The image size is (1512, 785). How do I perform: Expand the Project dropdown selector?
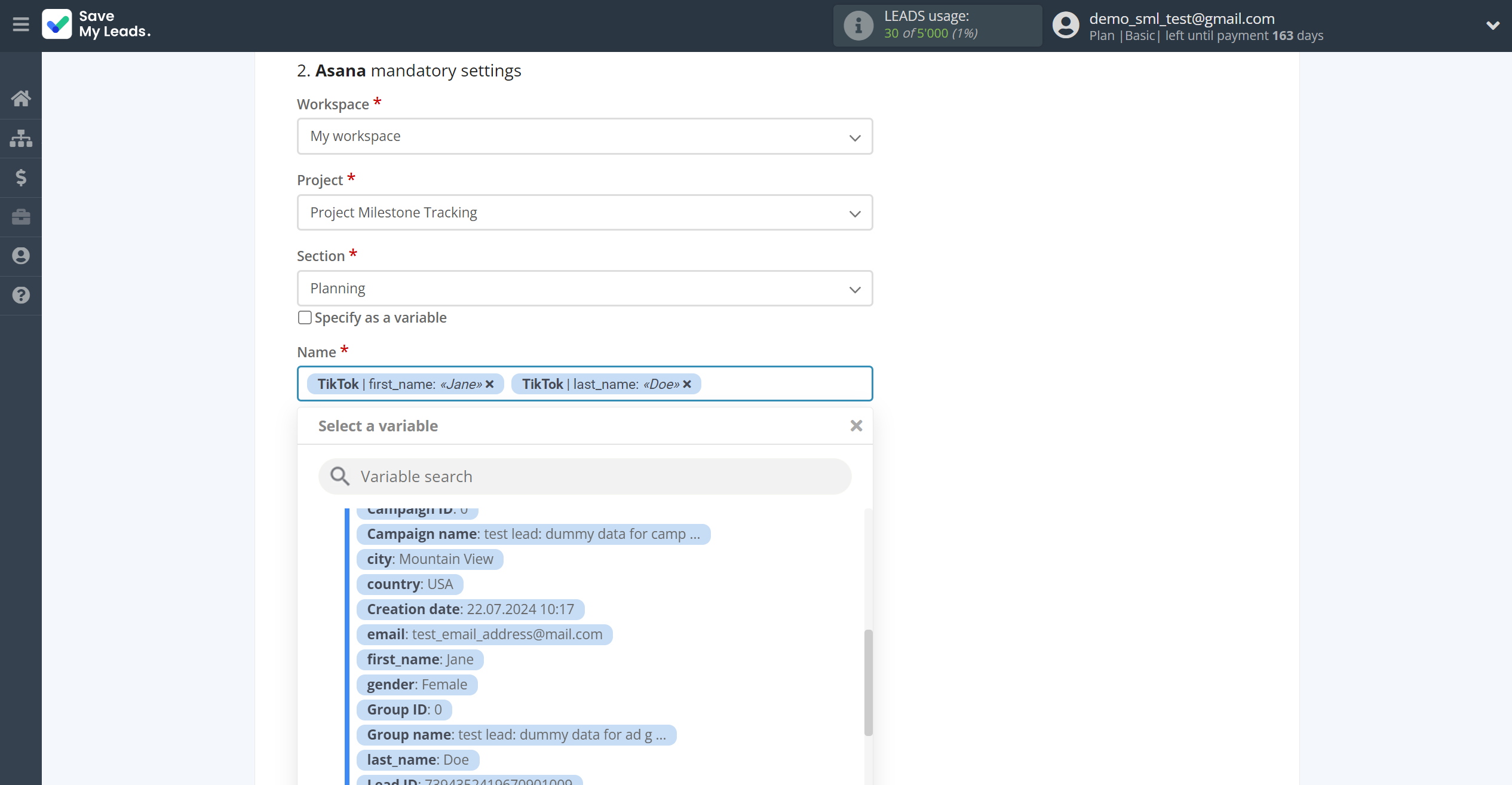click(x=585, y=211)
